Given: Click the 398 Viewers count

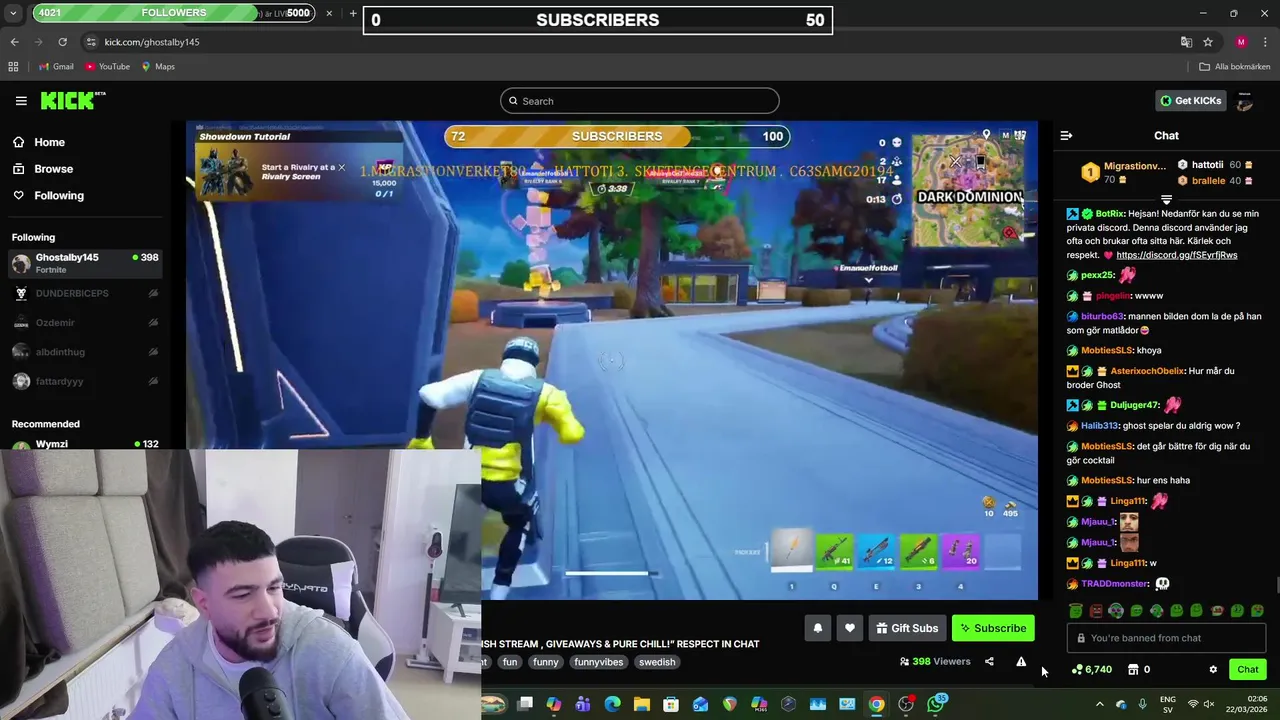Looking at the screenshot, I should tap(935, 661).
